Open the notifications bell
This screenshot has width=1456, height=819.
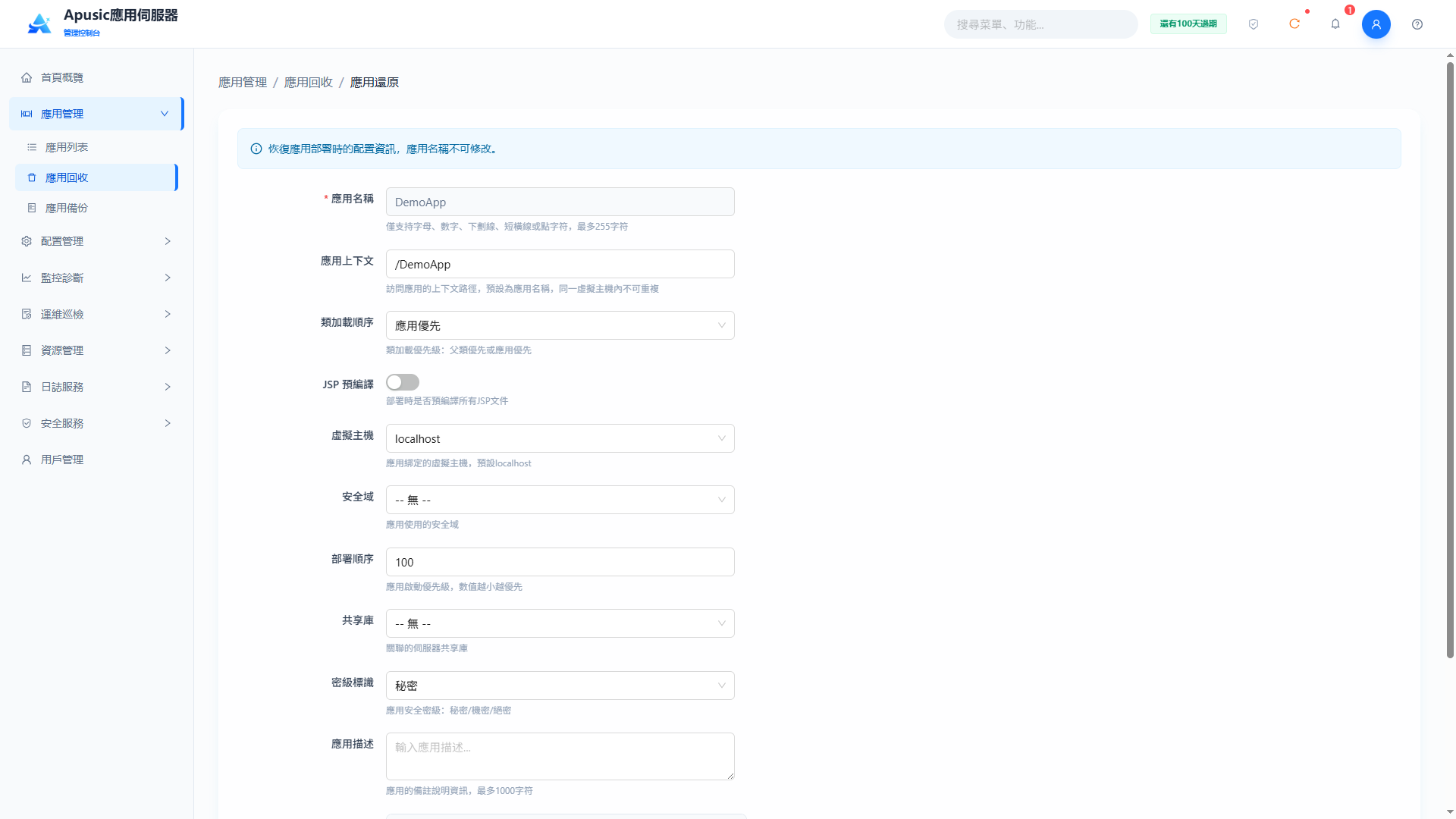[x=1335, y=24]
